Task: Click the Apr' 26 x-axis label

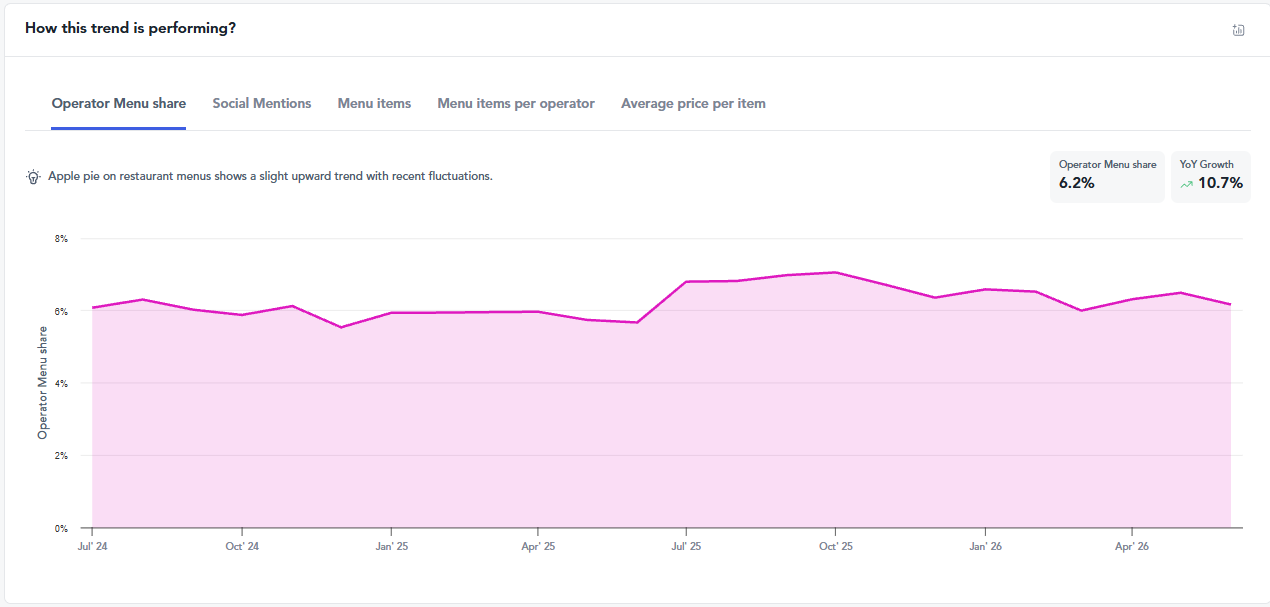Action: tap(1131, 547)
